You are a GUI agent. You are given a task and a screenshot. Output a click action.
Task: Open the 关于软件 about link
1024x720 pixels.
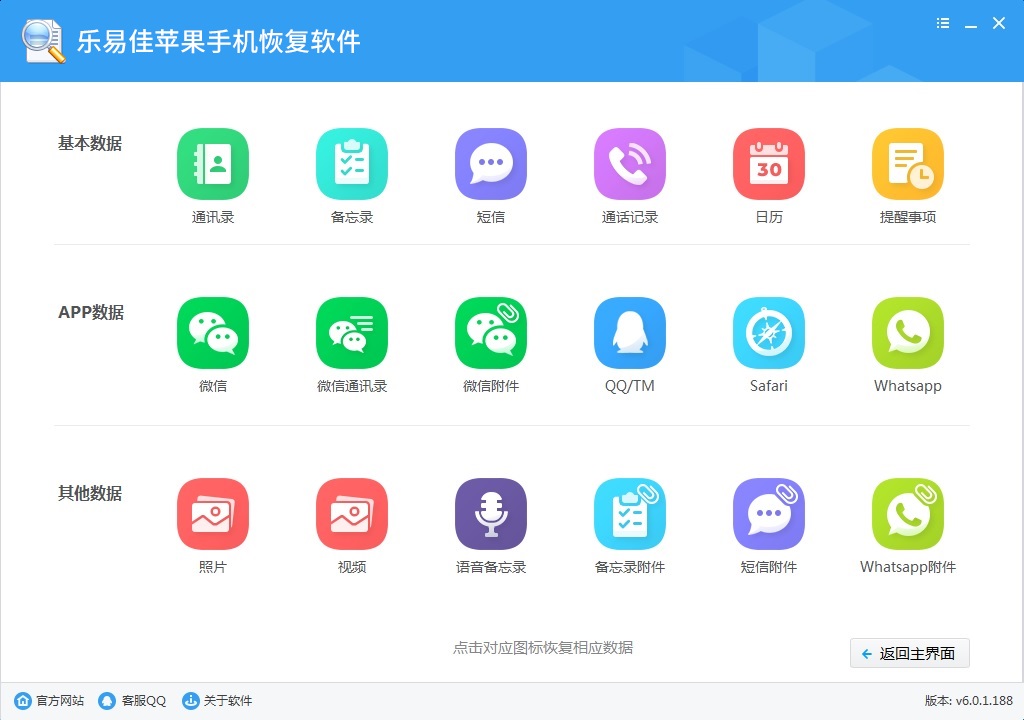(217, 701)
